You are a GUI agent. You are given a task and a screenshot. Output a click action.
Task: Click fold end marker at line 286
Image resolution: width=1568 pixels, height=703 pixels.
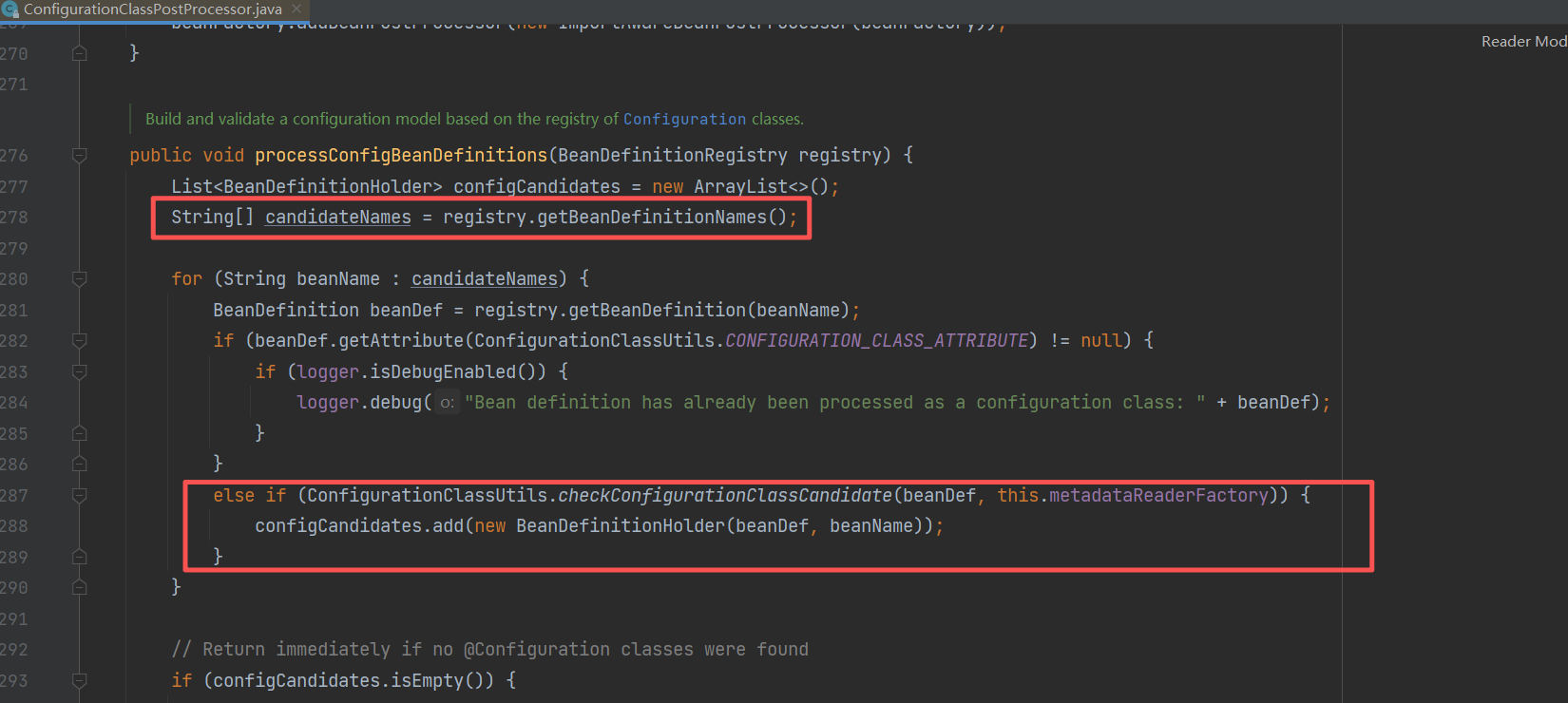[80, 465]
